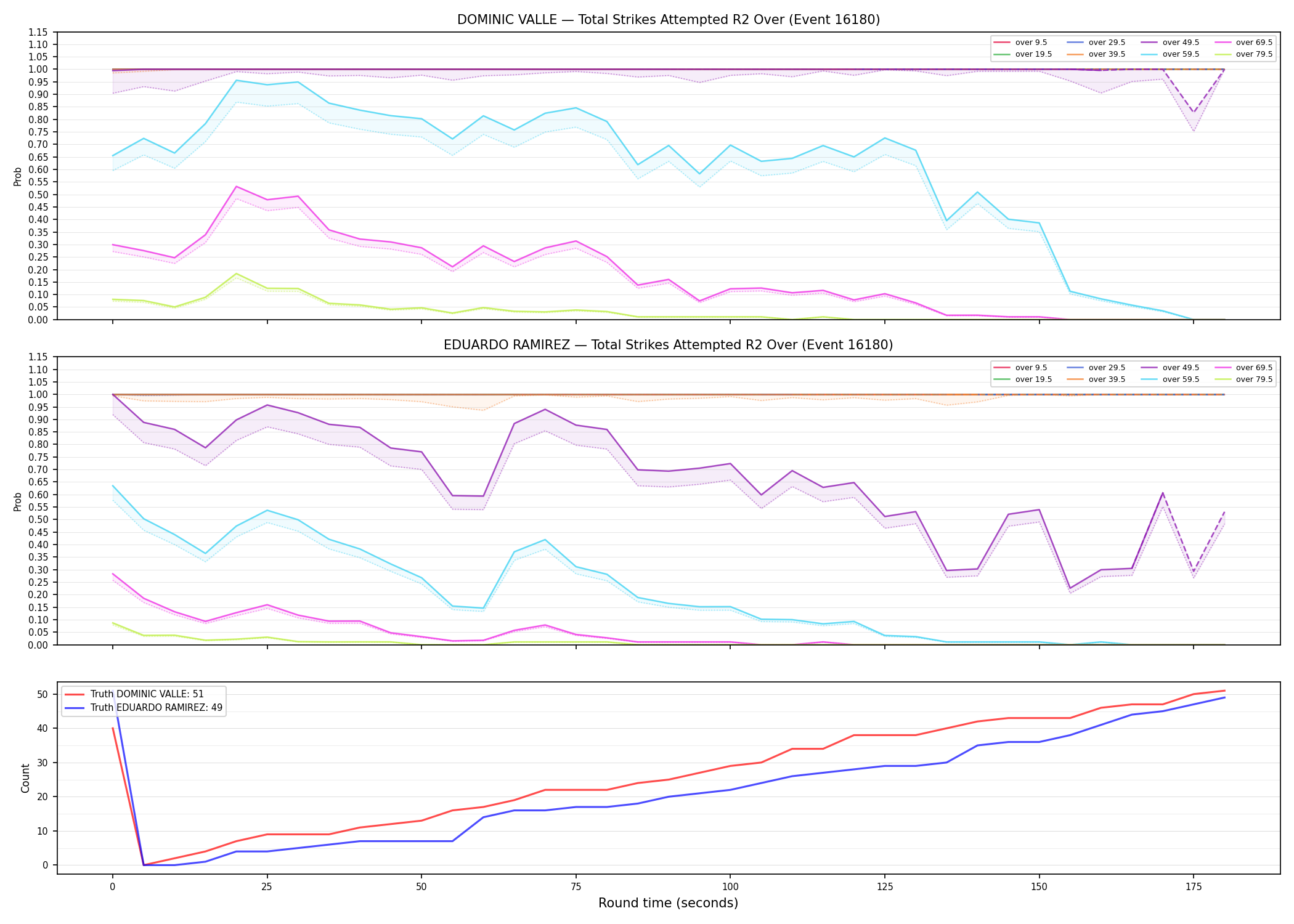Click 'over 79.5' in Ramirez chart legend

pos(1243,379)
